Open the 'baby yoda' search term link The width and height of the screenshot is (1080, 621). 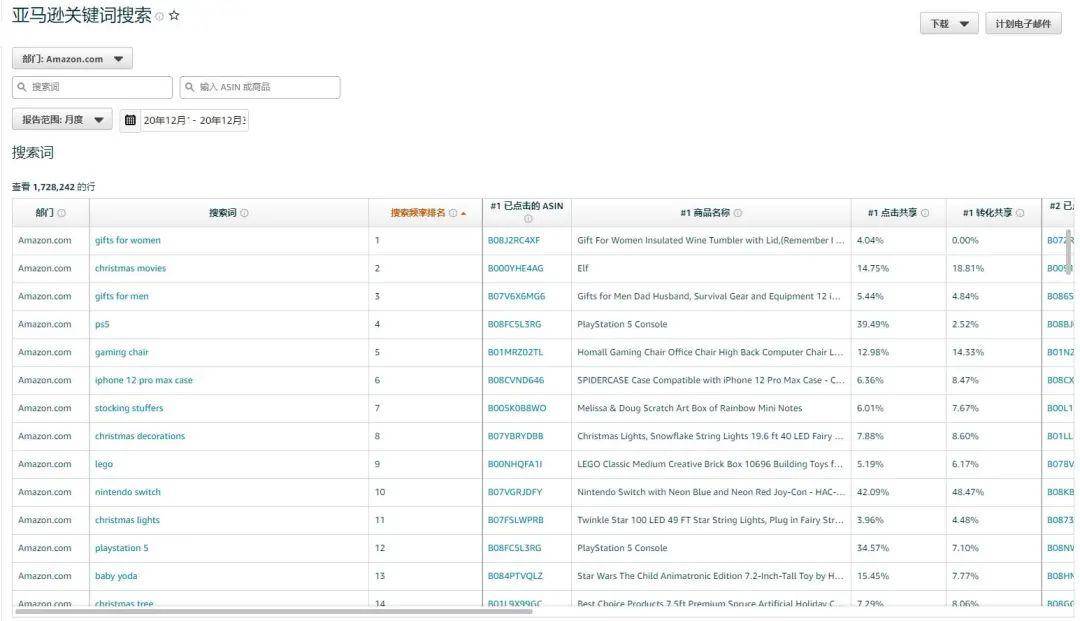point(116,576)
